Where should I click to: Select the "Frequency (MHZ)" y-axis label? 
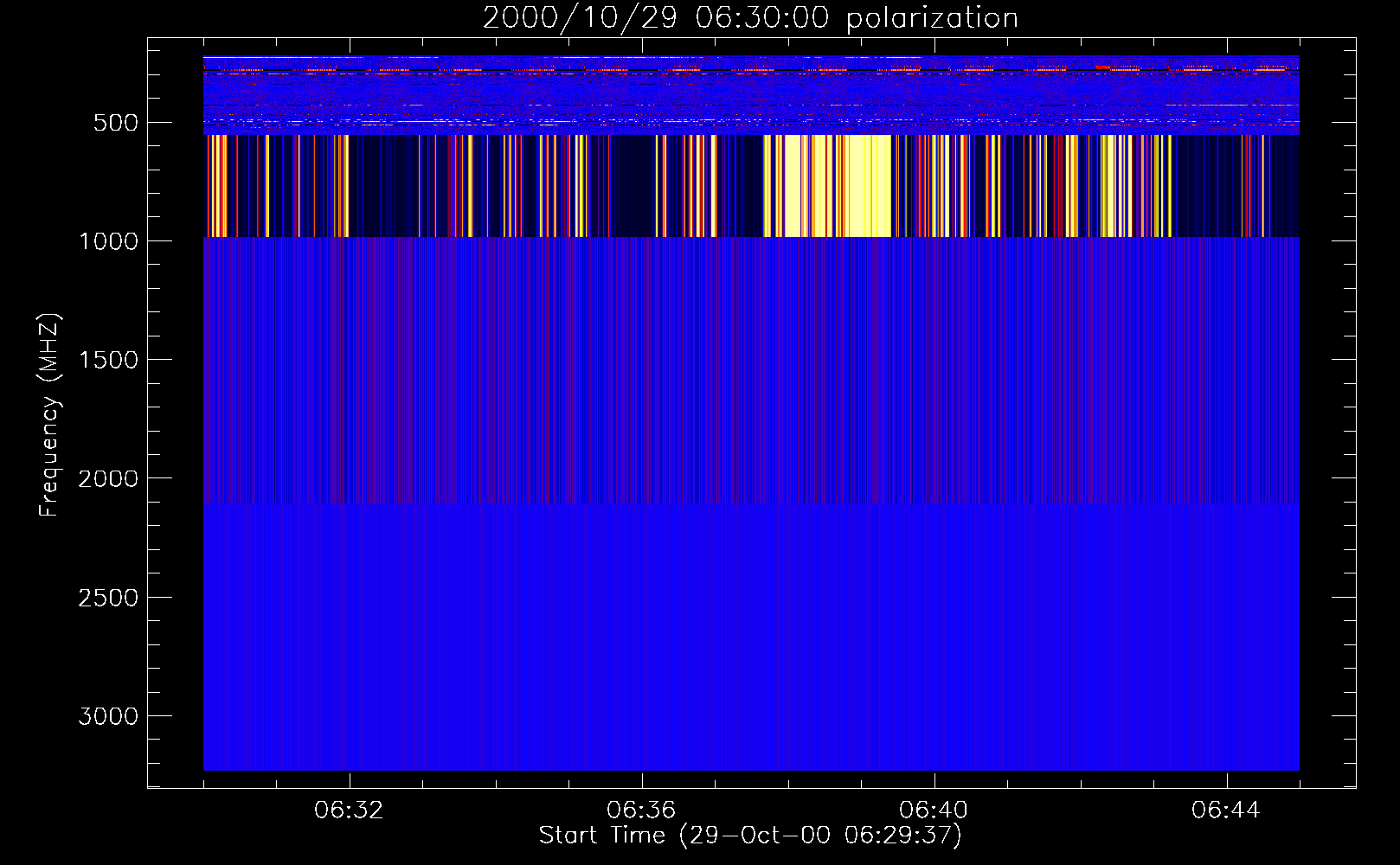pos(49,415)
